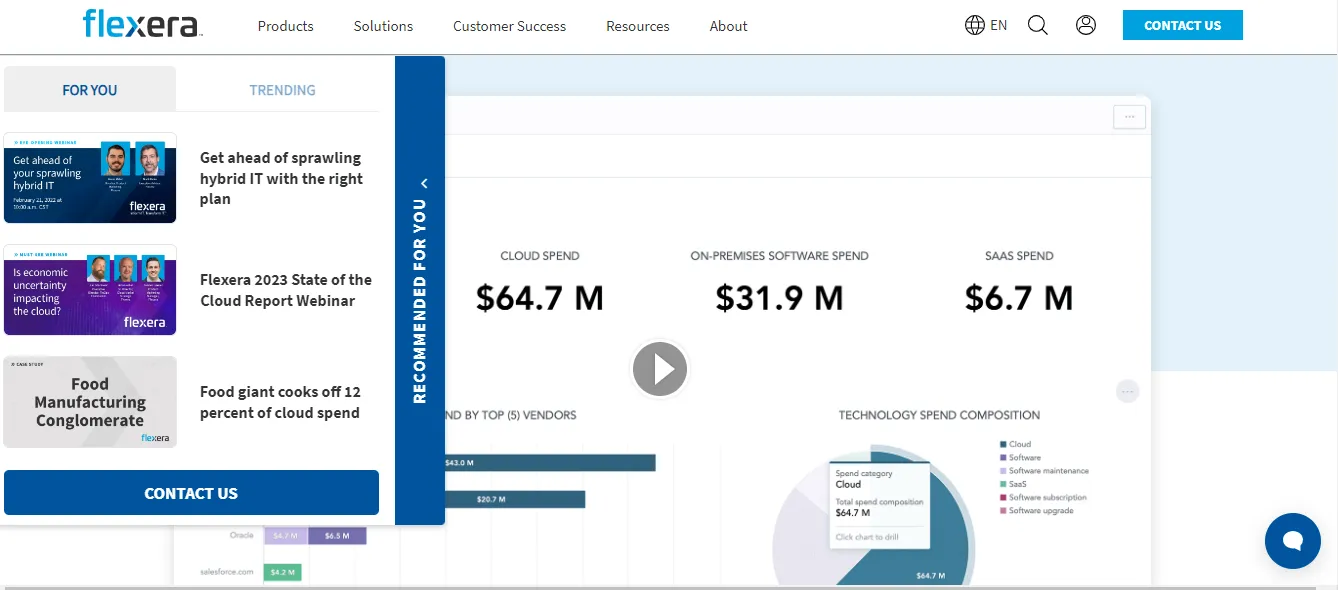Open the About menu
1338x590 pixels.
click(729, 26)
